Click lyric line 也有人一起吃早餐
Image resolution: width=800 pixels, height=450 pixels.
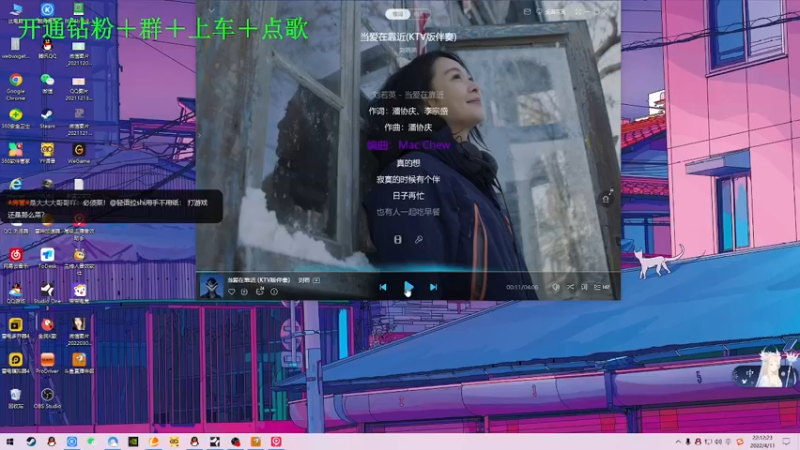(x=408, y=212)
